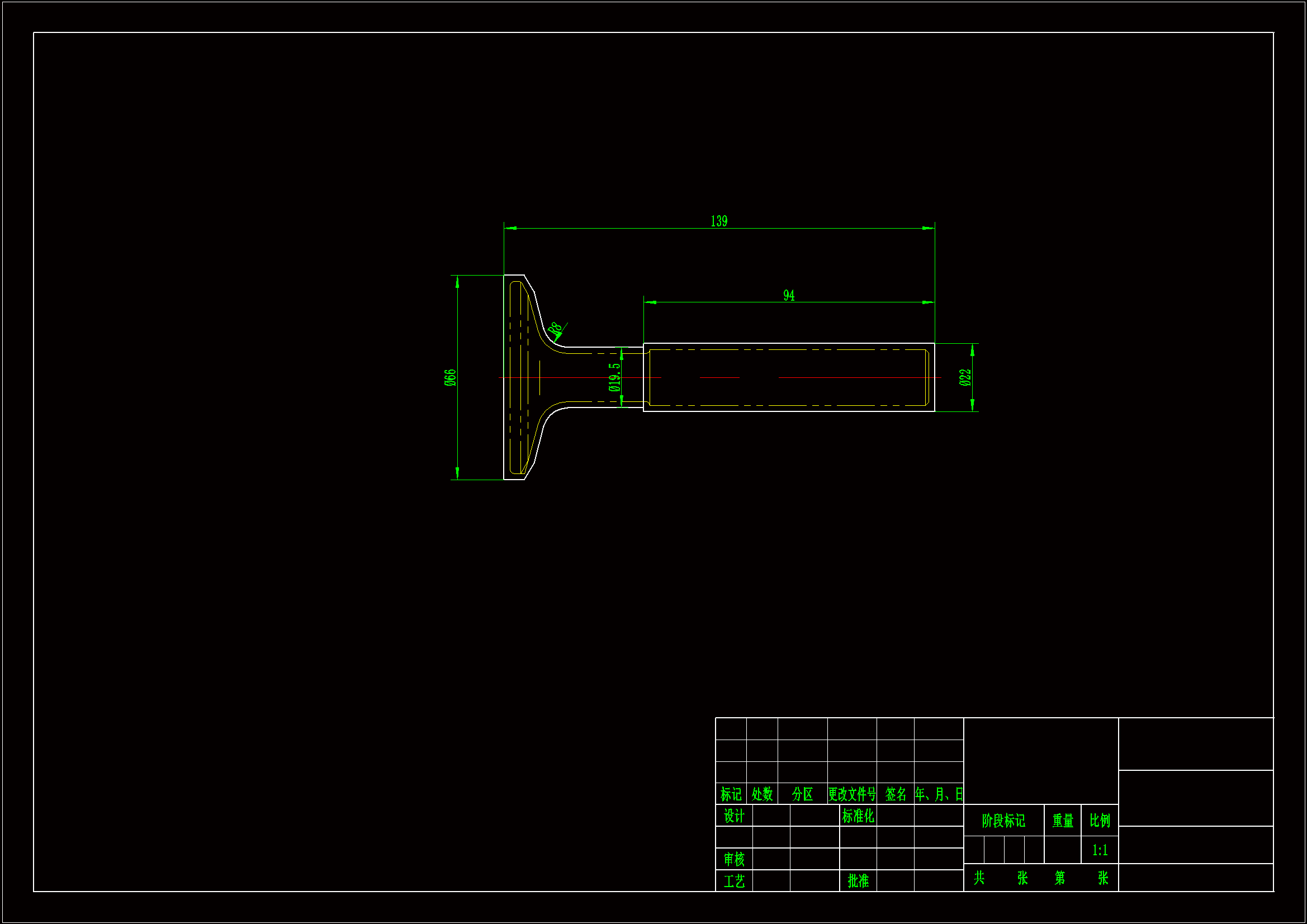
Task: Select the 比例 scale label cell
Action: (x=1100, y=821)
